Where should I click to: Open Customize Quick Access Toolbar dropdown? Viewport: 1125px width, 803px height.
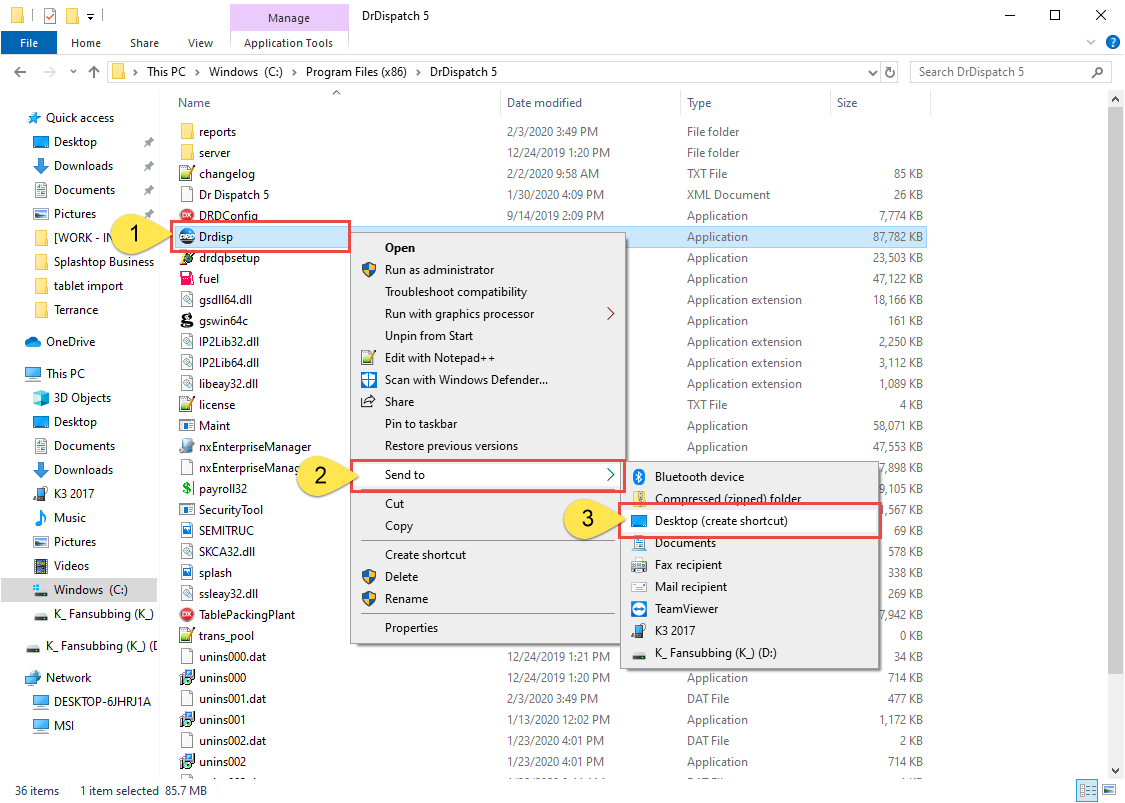tap(90, 16)
